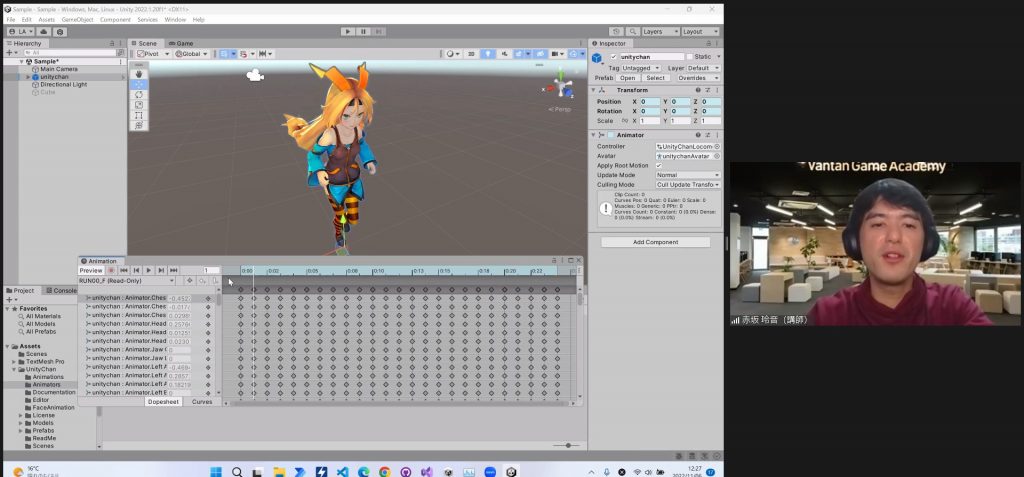The width and height of the screenshot is (1024, 477).
Task: Open the Tag Untagged dropdown
Action: pyautogui.click(x=641, y=68)
